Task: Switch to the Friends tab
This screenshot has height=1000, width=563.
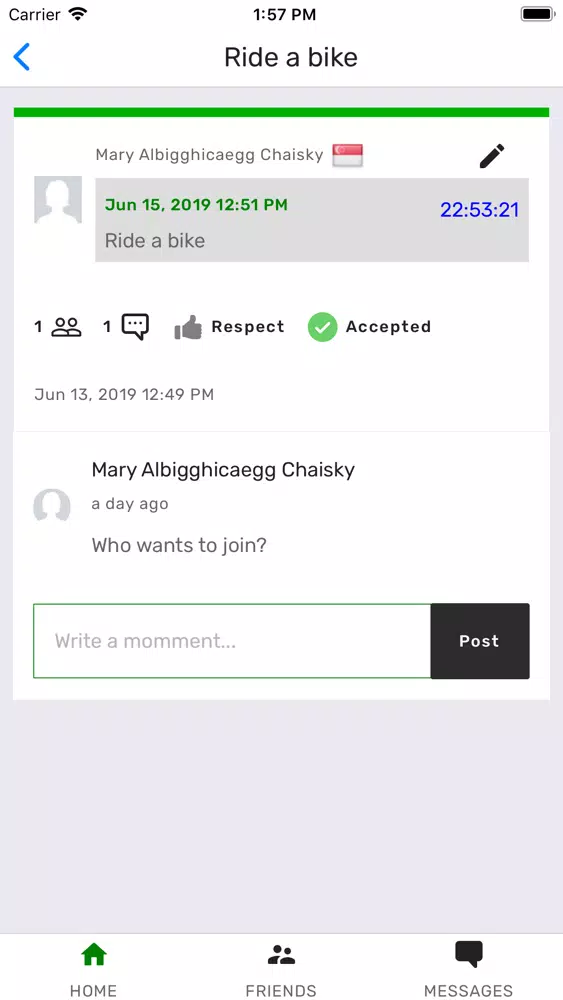Action: [281, 968]
